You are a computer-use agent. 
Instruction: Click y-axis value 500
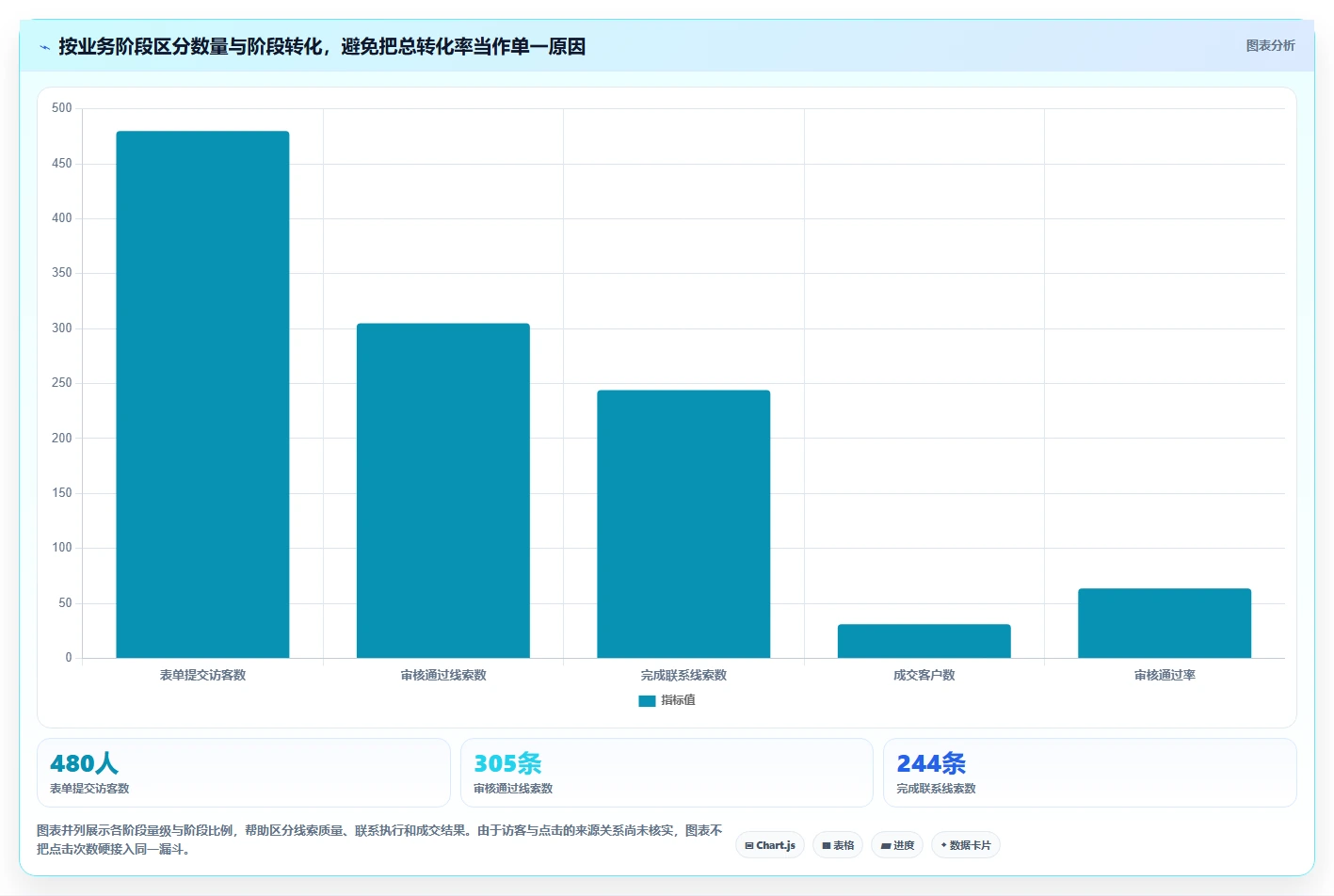[x=62, y=108]
